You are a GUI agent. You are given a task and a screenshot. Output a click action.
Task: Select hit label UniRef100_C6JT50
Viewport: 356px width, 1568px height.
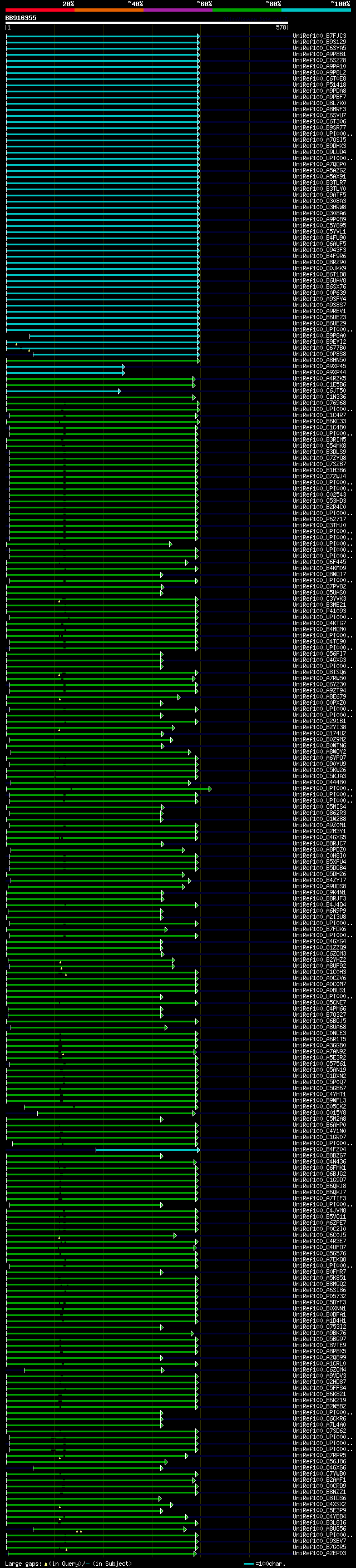[x=319, y=391]
